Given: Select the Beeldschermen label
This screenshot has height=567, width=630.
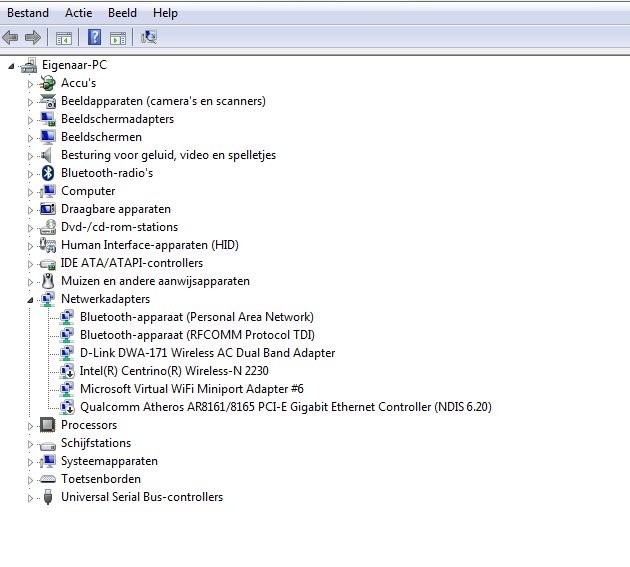Looking at the screenshot, I should 101,137.
